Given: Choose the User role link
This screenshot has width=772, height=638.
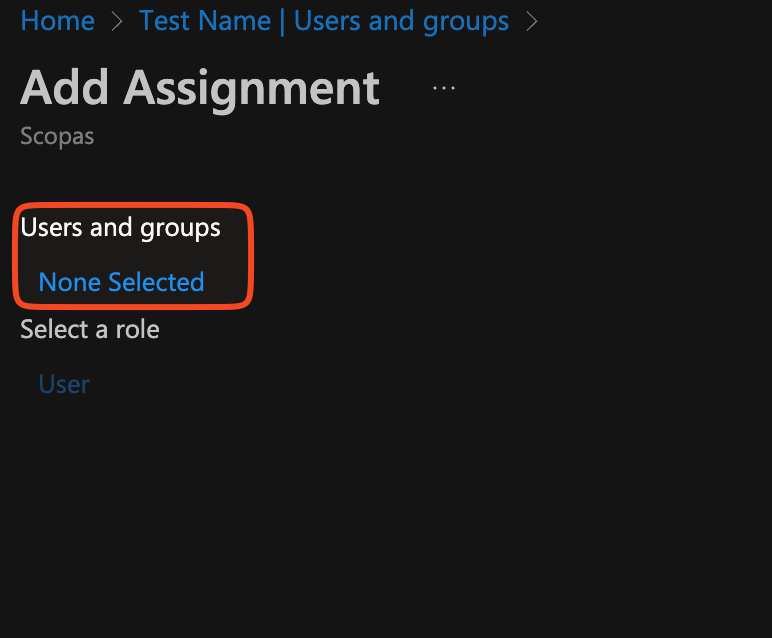Looking at the screenshot, I should pos(64,384).
